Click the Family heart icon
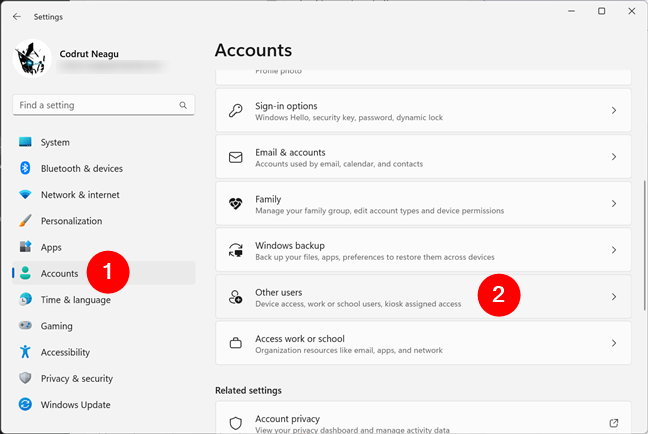This screenshot has width=648, height=434. pos(236,203)
